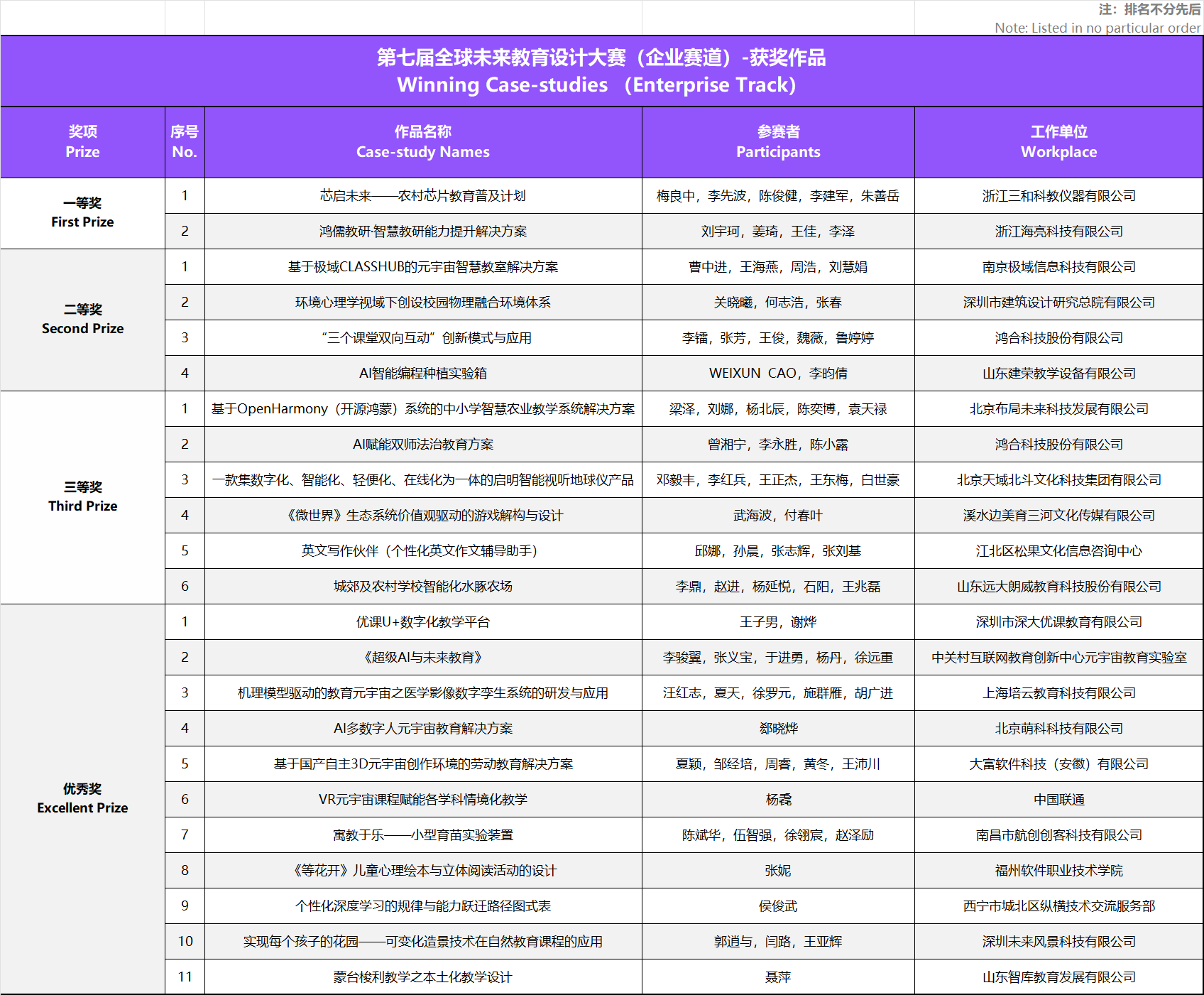
Task: Select the 'No.' column header
Action: click(x=185, y=142)
